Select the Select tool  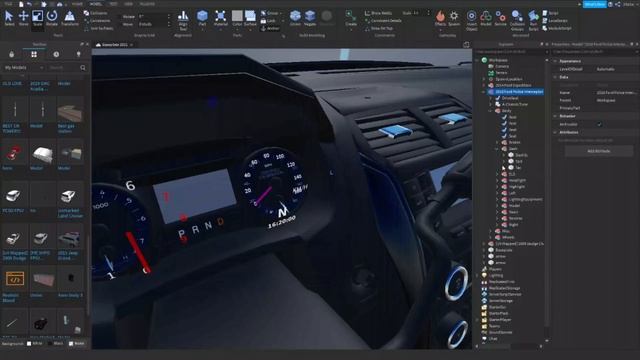coord(9,18)
